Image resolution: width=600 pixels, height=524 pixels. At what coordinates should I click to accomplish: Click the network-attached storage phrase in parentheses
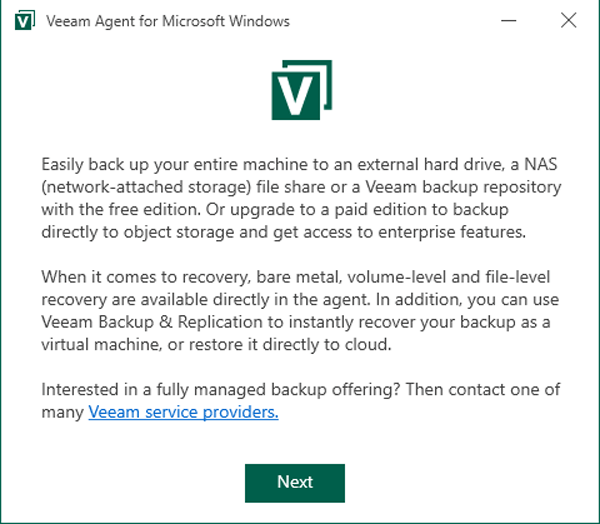pos(146,187)
